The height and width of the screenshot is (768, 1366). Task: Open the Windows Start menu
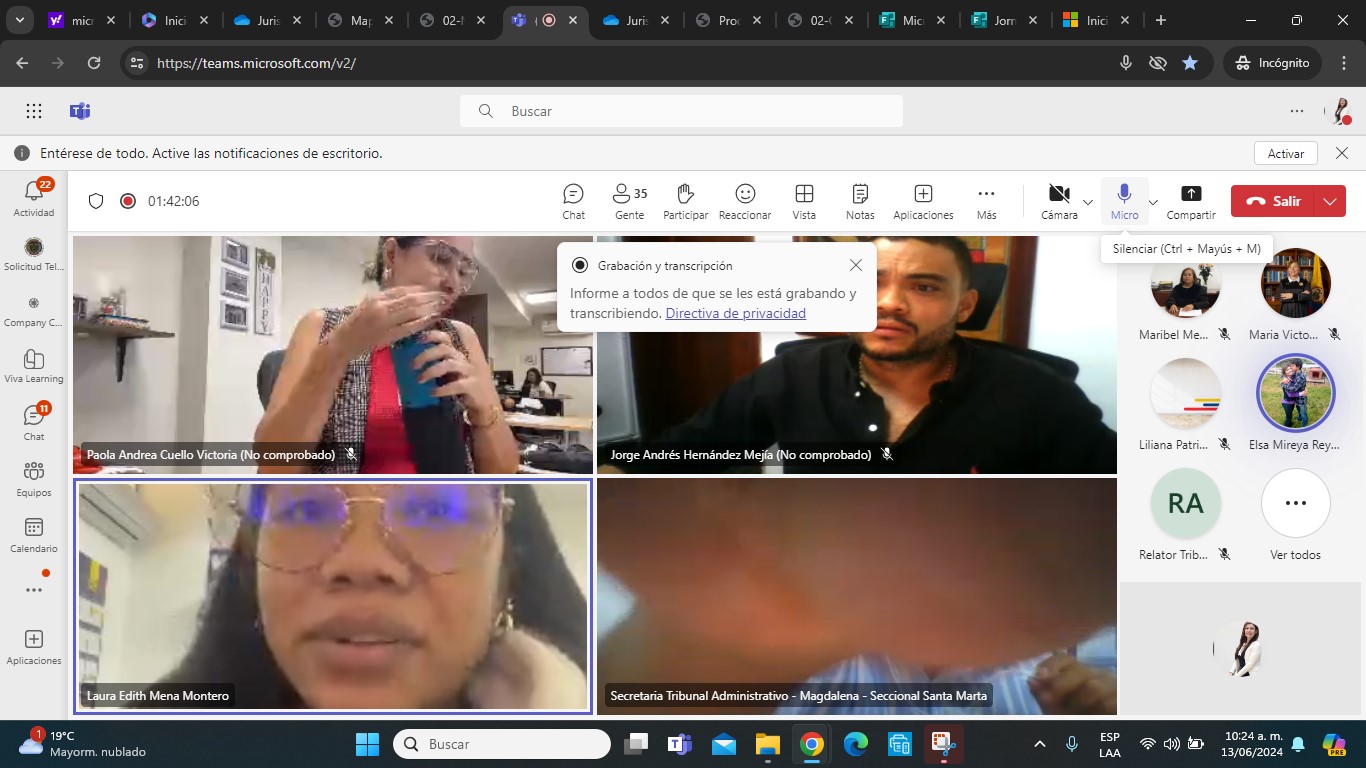coord(368,744)
